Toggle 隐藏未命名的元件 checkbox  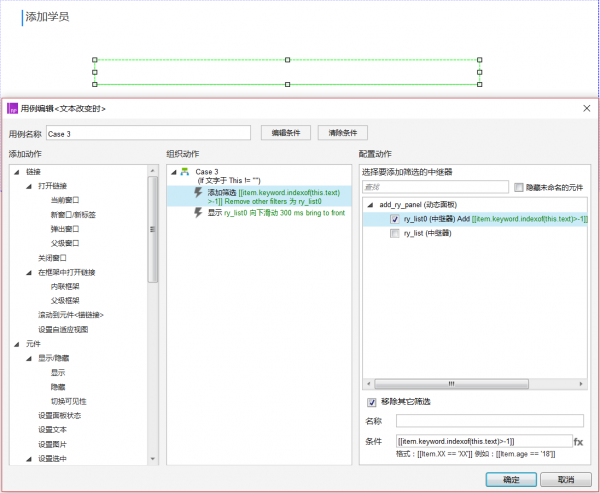point(519,187)
